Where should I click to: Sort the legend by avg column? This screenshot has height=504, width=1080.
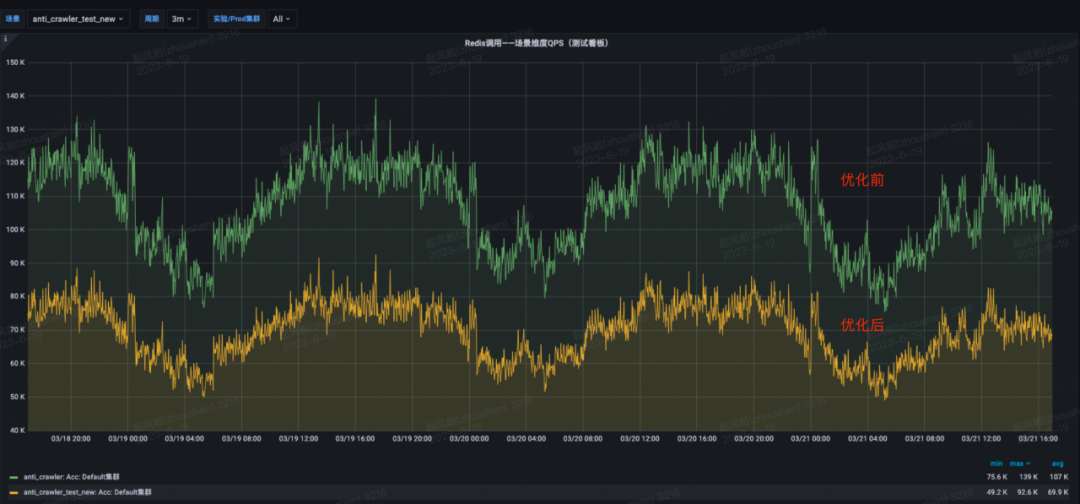click(1057, 463)
